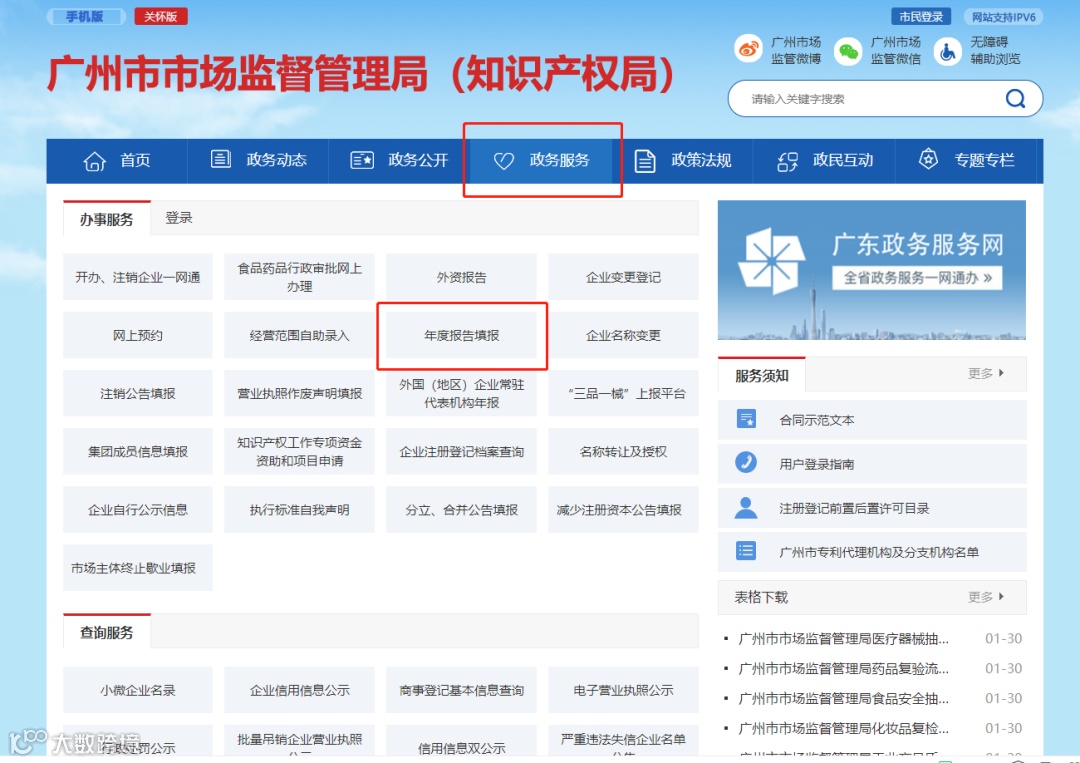The width and height of the screenshot is (1080, 763).
Task: Click the 企业名称变更 tile
Action: (x=623, y=335)
